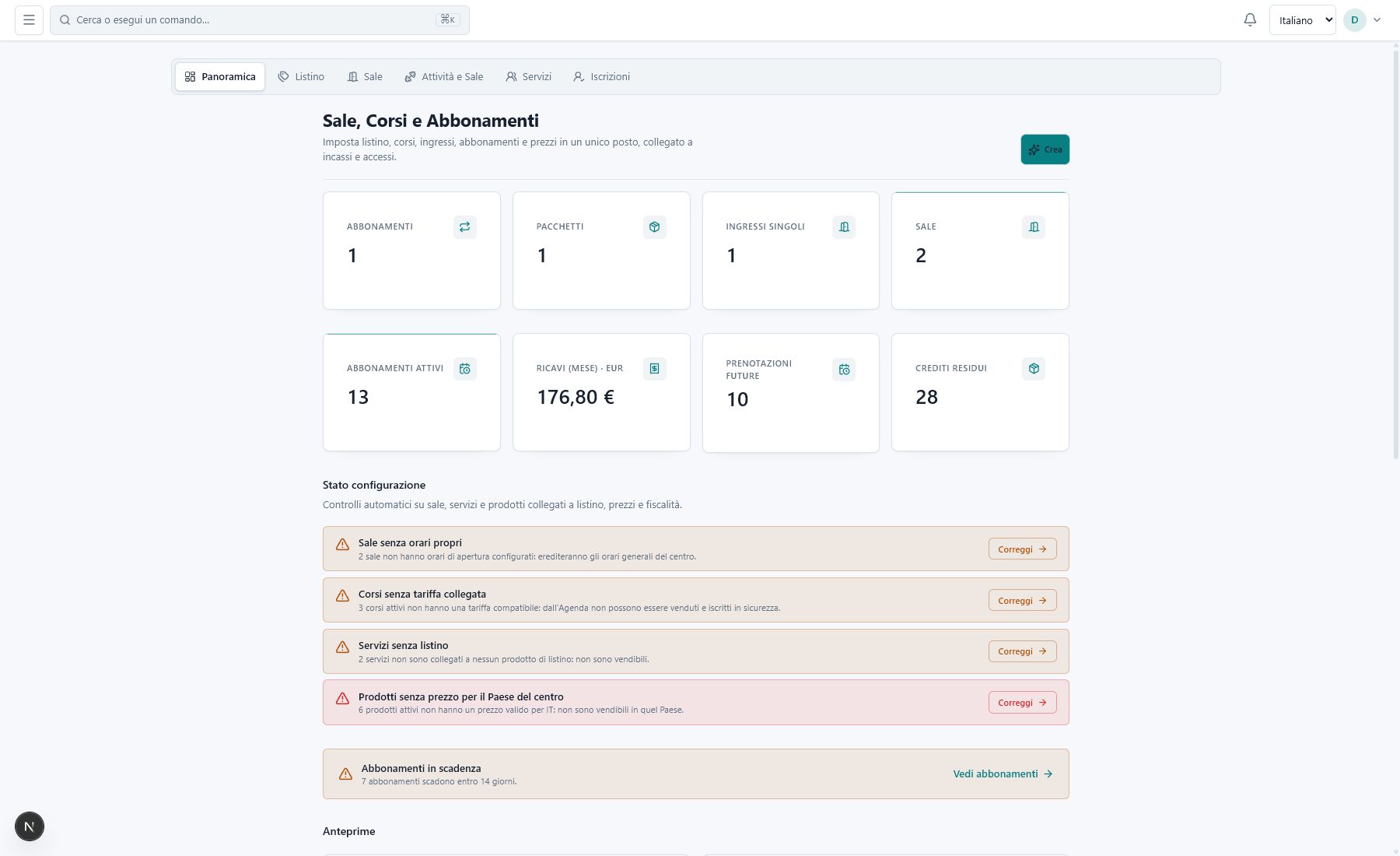
Task: Open the Italiano language dropdown
Action: [1302, 20]
